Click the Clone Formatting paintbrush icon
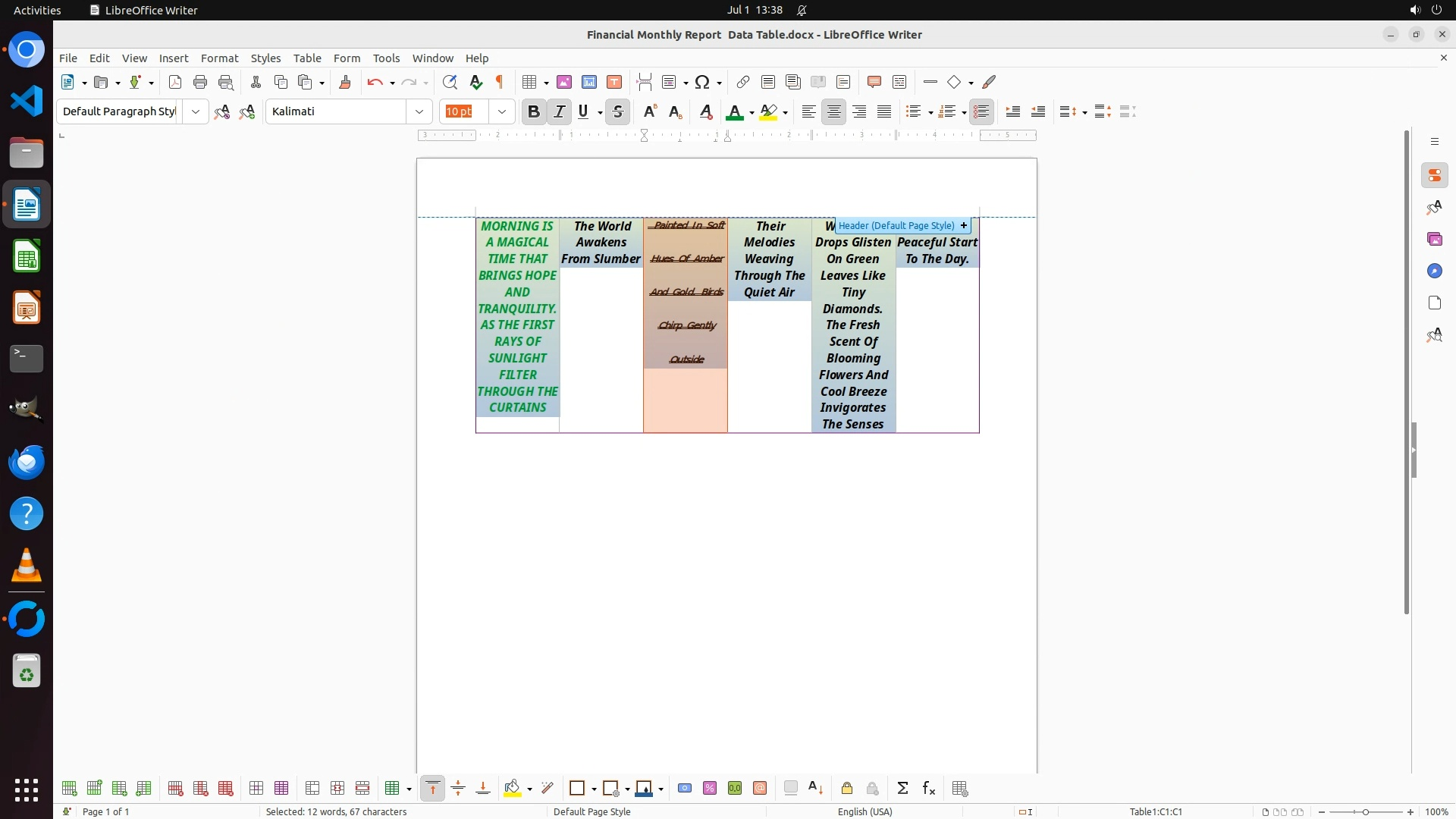 (345, 82)
